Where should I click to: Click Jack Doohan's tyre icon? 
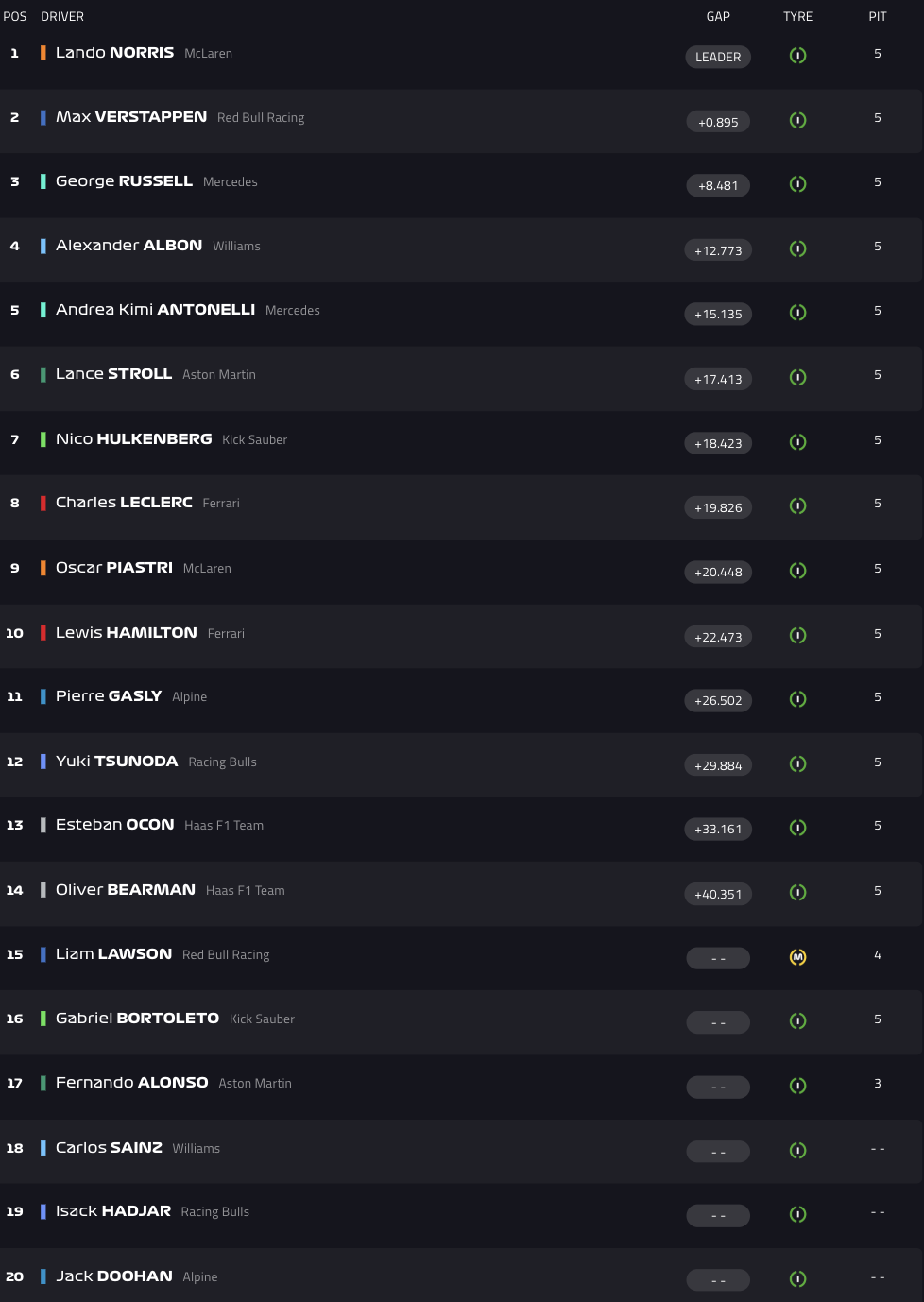tap(797, 1278)
